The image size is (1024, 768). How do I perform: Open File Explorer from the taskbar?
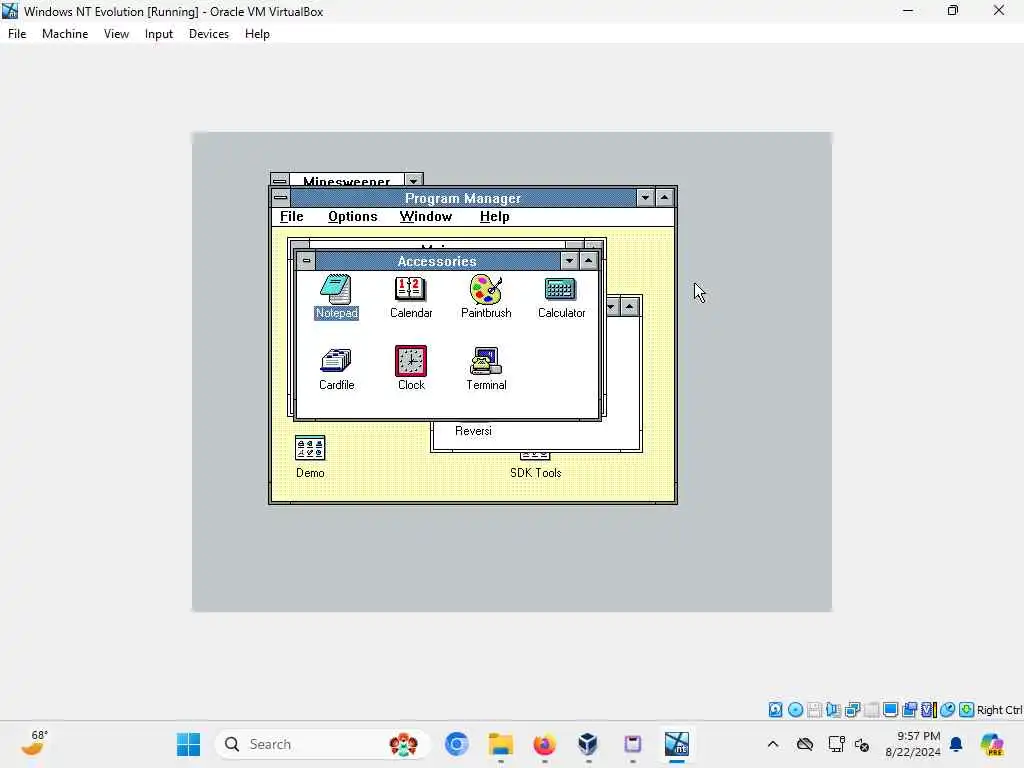point(501,744)
